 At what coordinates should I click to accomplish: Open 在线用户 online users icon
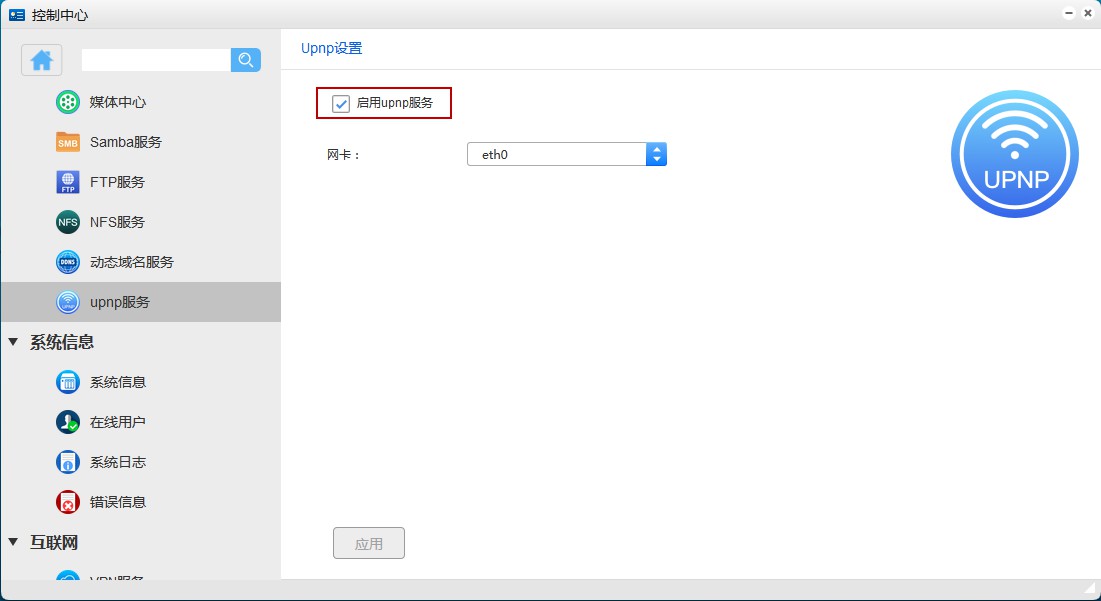click(68, 422)
